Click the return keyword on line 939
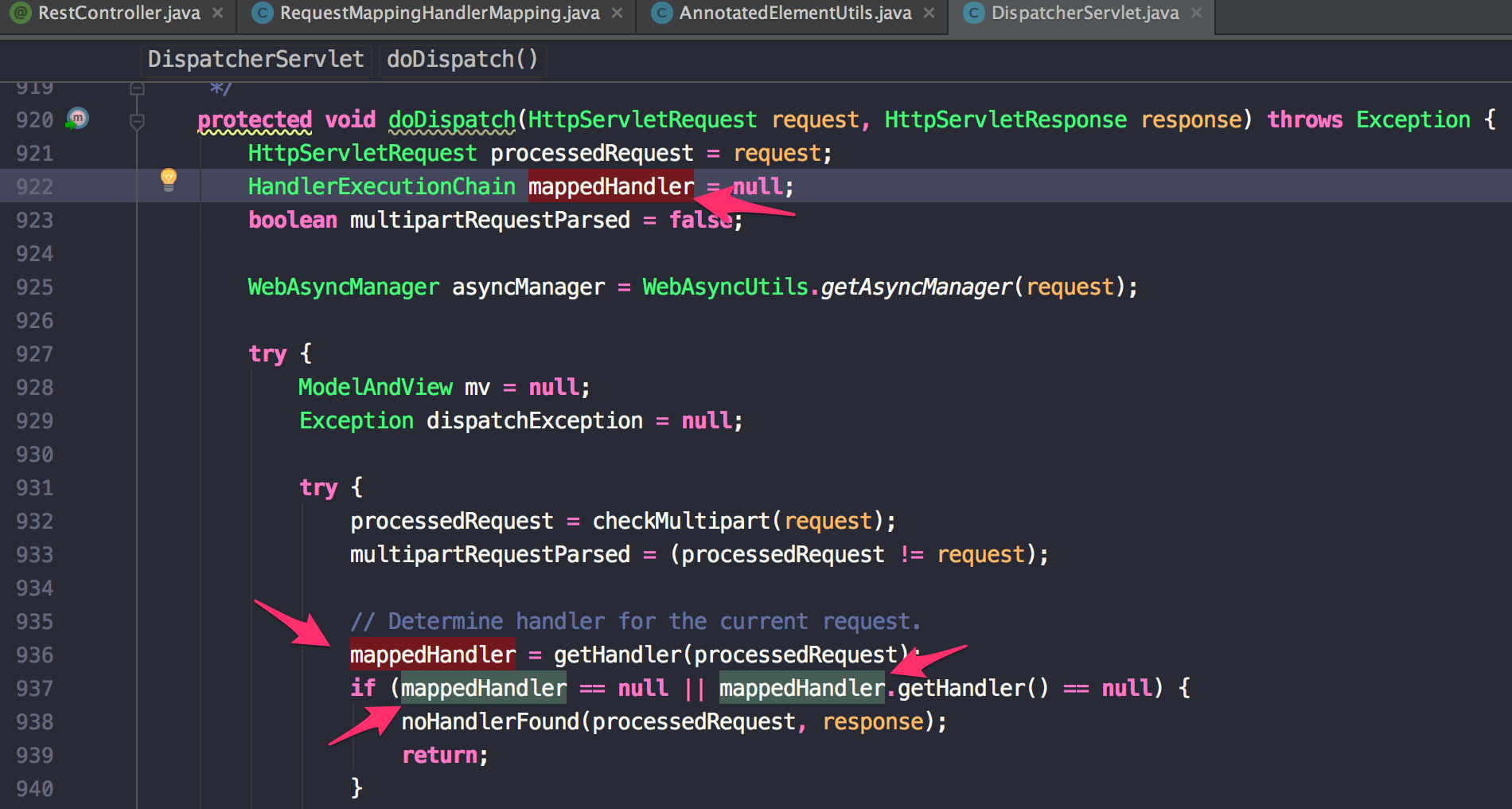Viewport: 1512px width, 809px height. point(439,755)
